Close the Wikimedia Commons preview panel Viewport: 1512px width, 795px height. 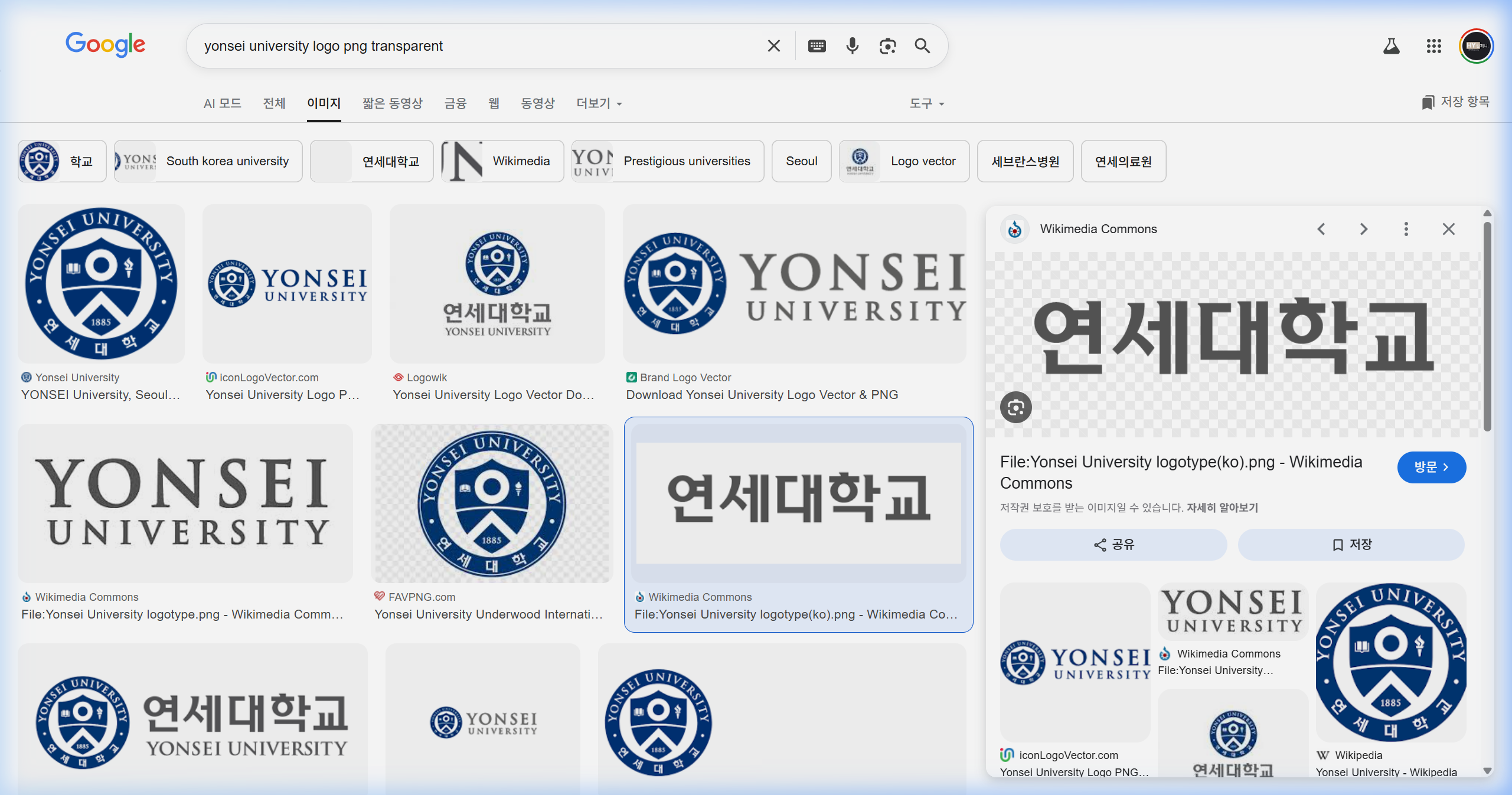[x=1449, y=229]
